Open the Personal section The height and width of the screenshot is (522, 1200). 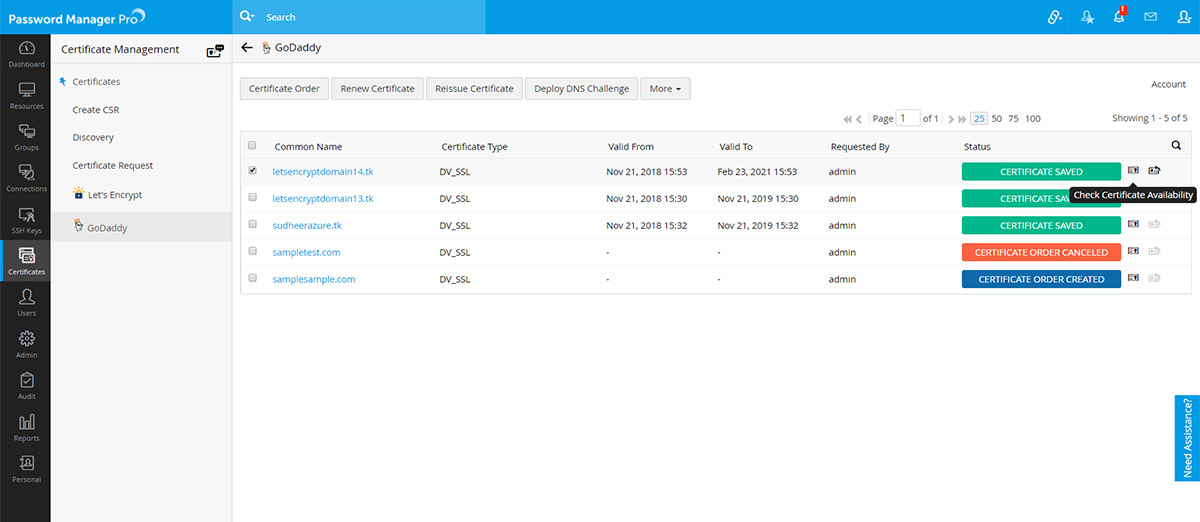click(x=26, y=469)
